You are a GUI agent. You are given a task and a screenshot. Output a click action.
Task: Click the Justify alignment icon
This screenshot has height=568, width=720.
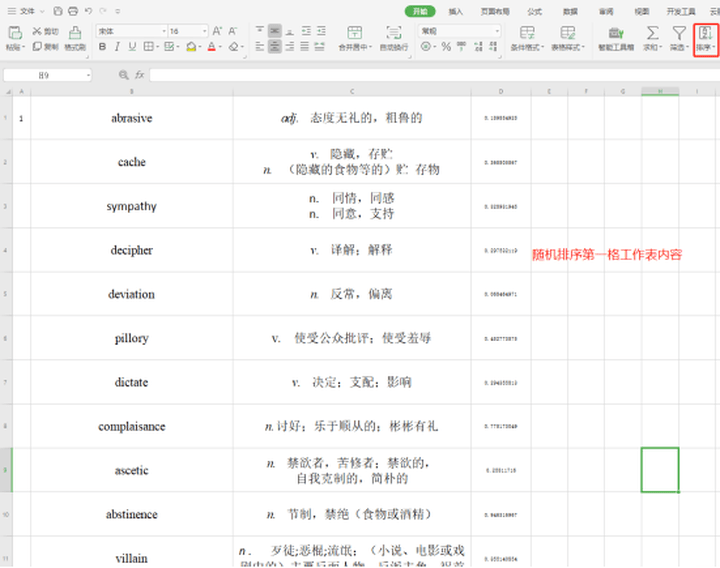click(x=305, y=46)
